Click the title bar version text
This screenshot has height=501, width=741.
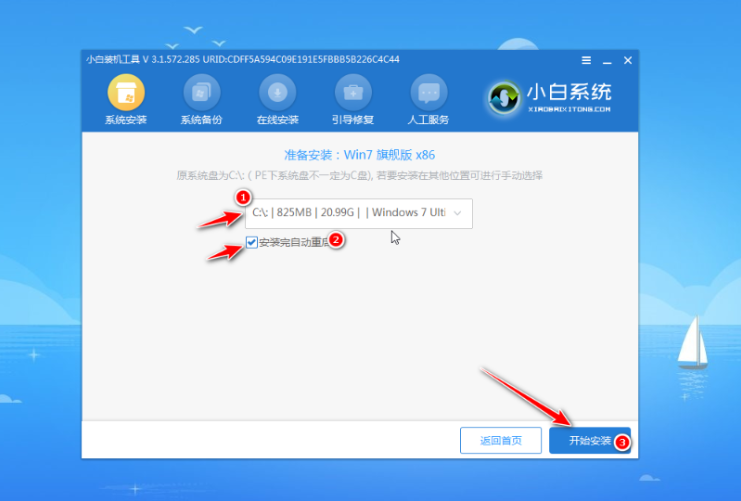click(240, 60)
